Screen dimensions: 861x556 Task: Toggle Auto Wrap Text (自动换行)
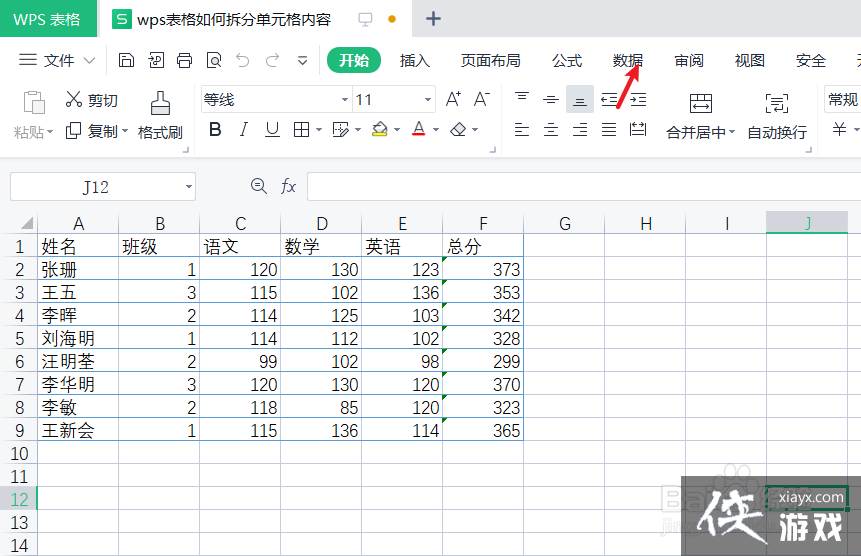click(776, 116)
